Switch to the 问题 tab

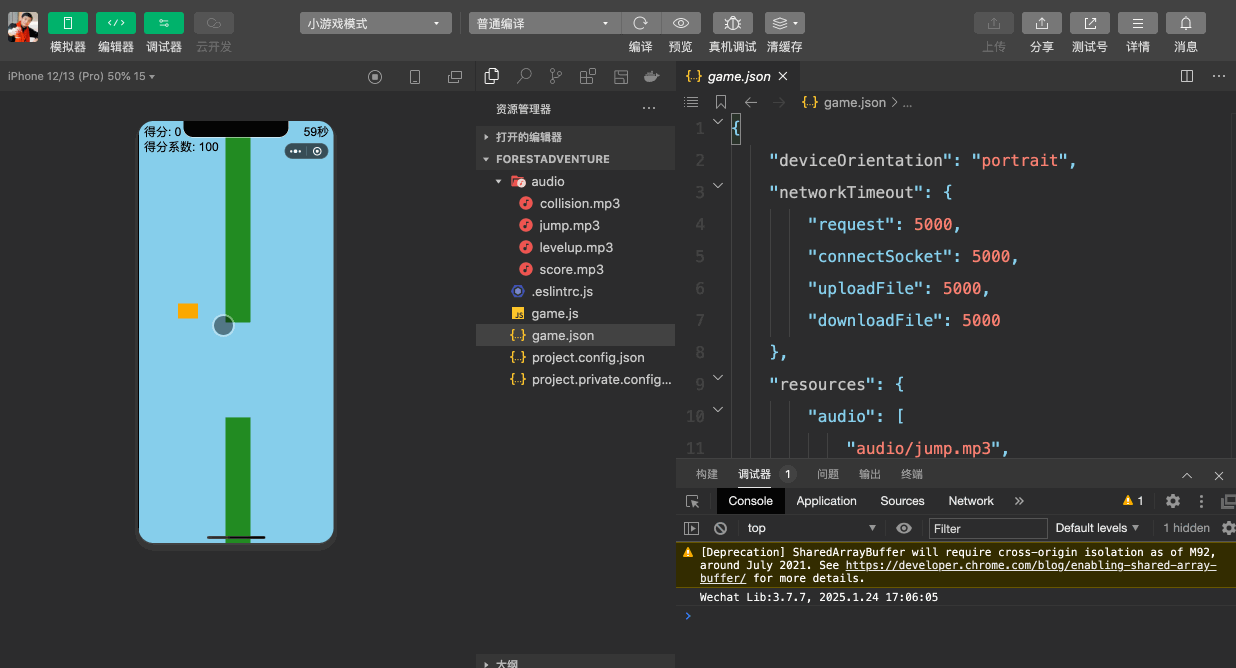pos(828,474)
